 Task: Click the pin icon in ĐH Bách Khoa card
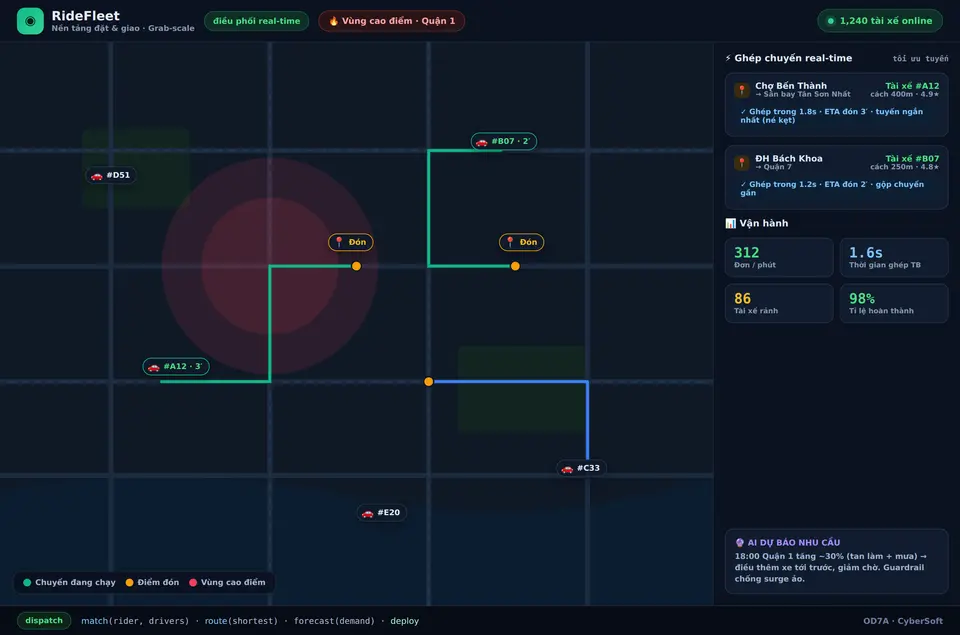(x=742, y=163)
